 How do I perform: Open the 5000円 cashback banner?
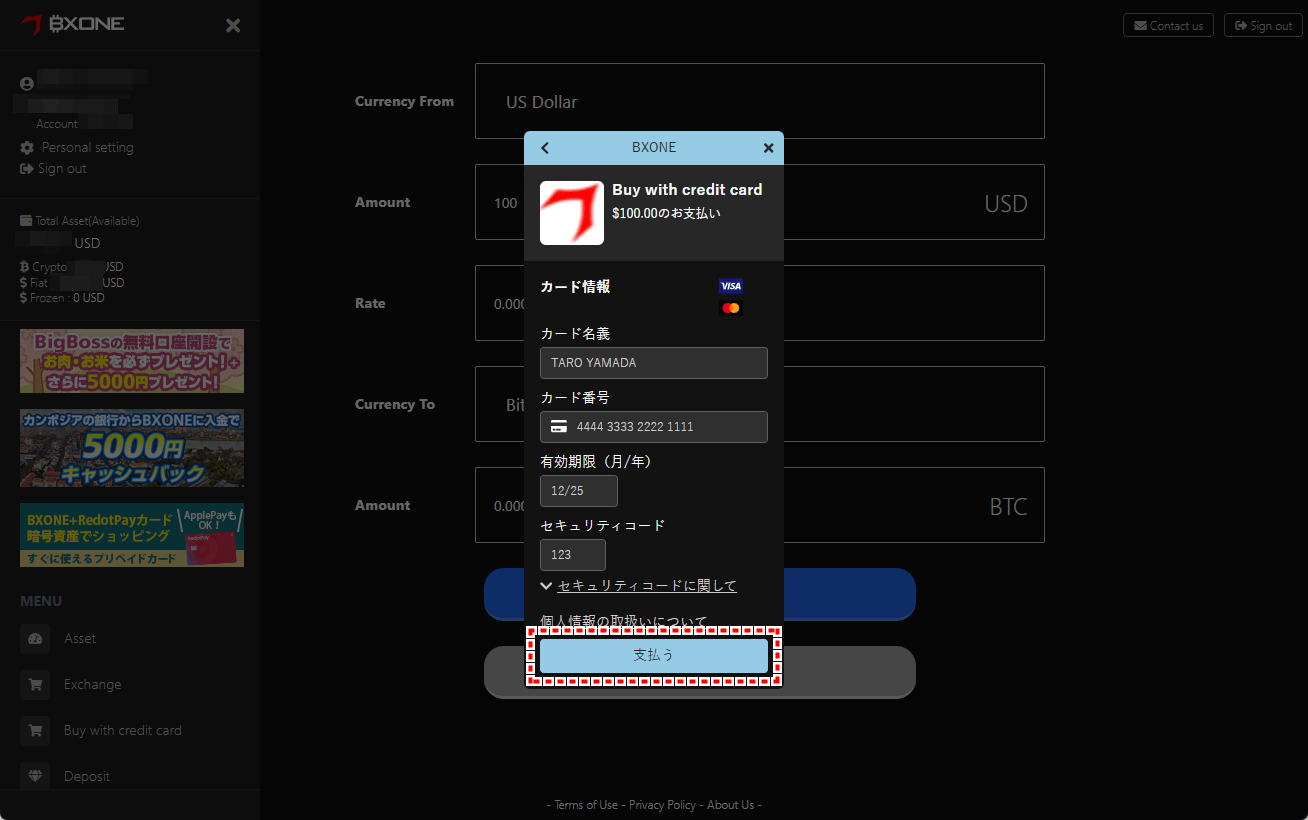pyautogui.click(x=132, y=448)
